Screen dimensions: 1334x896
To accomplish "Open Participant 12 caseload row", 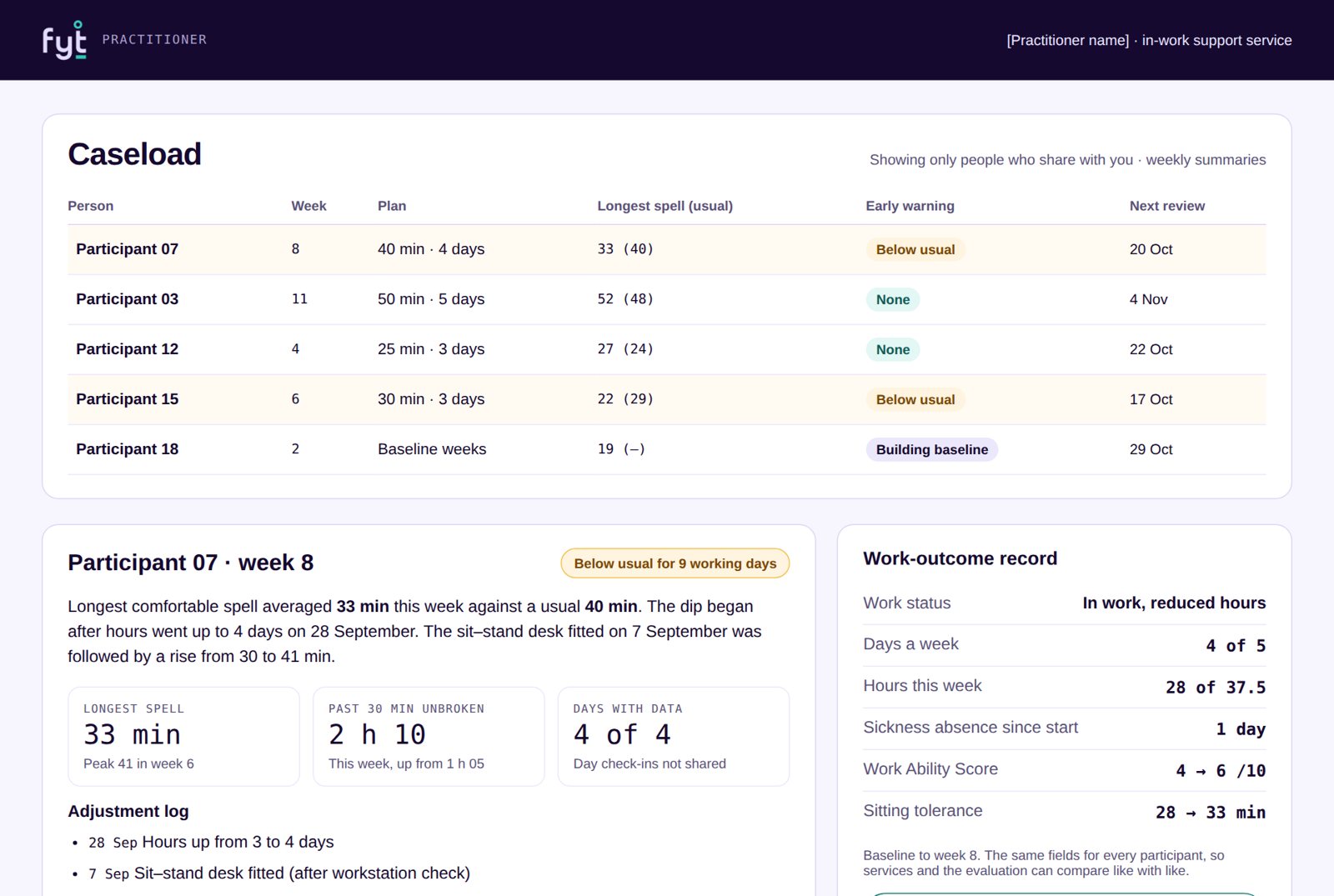I will (666, 349).
